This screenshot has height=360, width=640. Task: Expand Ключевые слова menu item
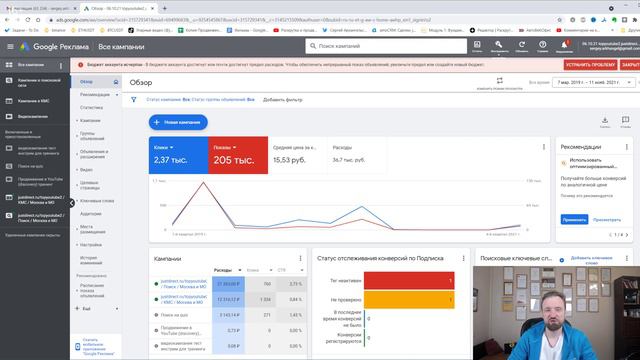(x=97, y=201)
